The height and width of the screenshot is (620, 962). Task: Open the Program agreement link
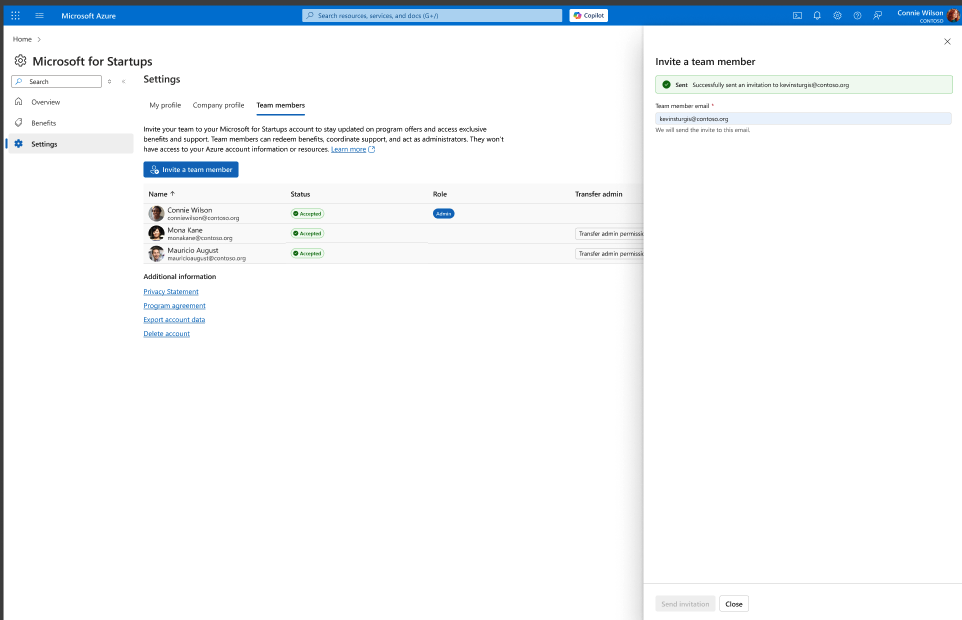pos(174,305)
